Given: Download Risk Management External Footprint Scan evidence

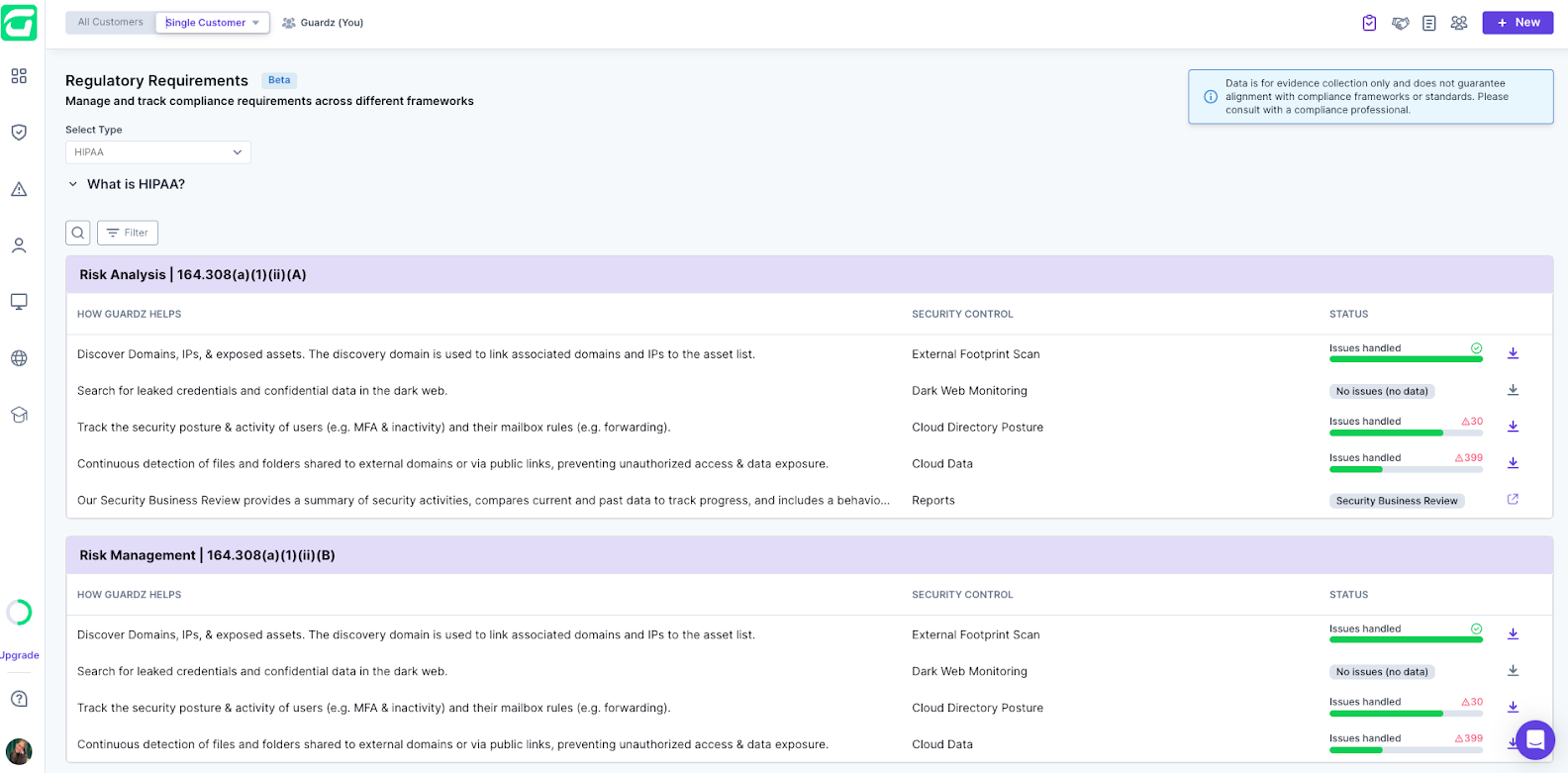Looking at the screenshot, I should 1513,634.
